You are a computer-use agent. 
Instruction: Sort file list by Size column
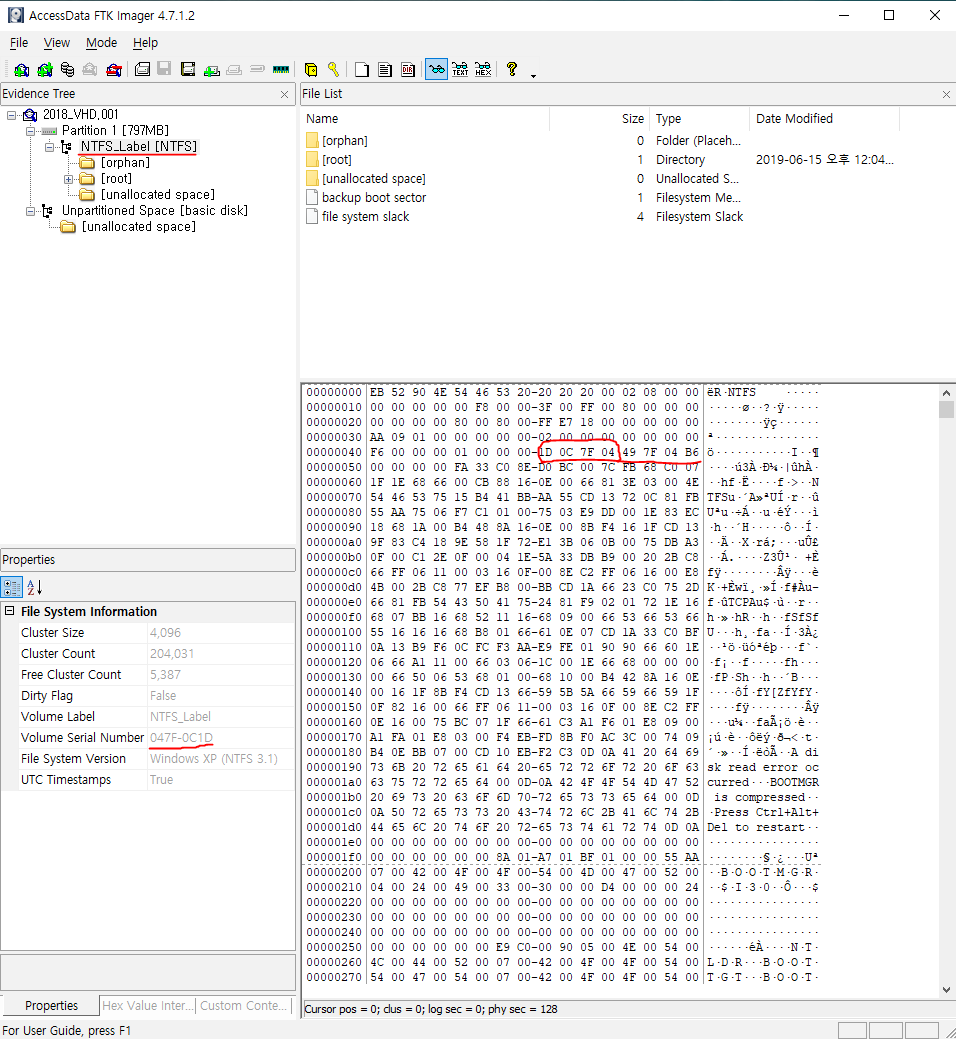[x=600, y=119]
